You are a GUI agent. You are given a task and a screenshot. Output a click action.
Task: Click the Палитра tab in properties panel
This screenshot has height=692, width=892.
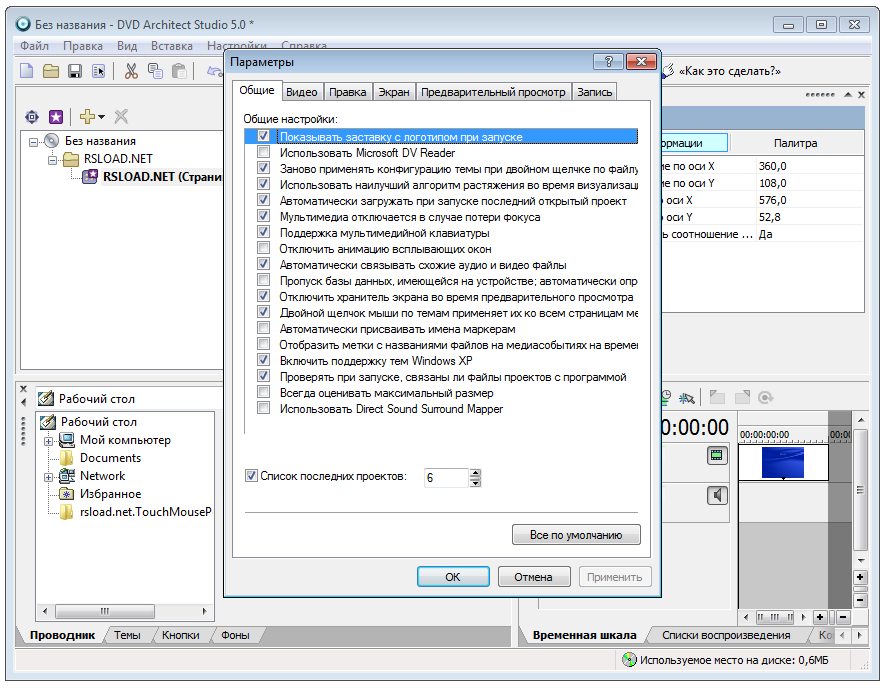(795, 143)
